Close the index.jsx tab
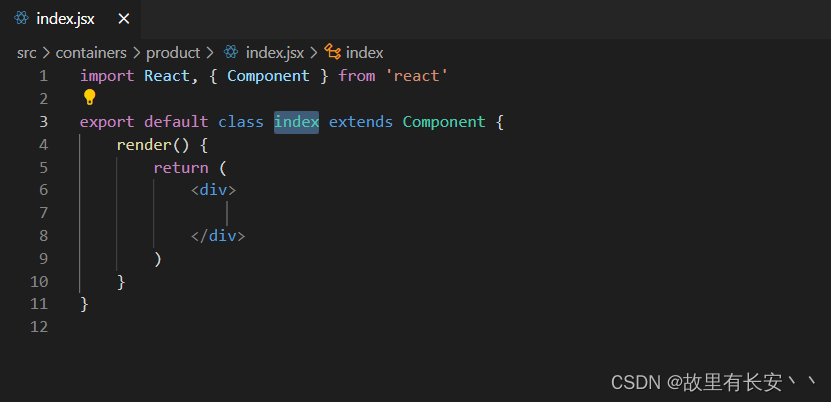The height and width of the screenshot is (402, 831). (123, 19)
